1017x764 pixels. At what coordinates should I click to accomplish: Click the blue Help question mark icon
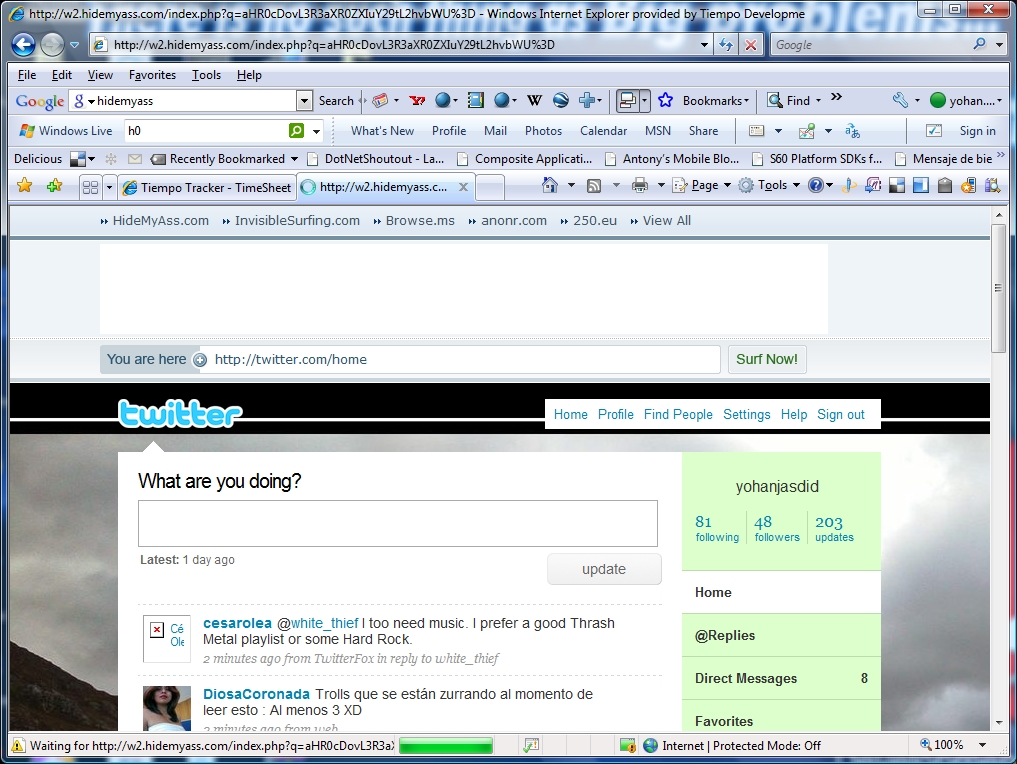(815, 185)
